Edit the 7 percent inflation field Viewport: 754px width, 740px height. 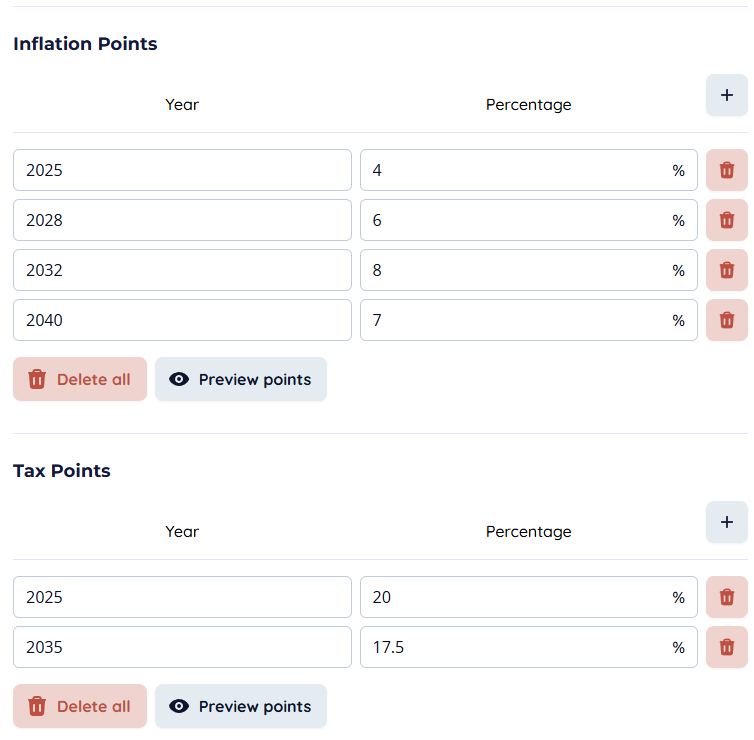pos(515,320)
